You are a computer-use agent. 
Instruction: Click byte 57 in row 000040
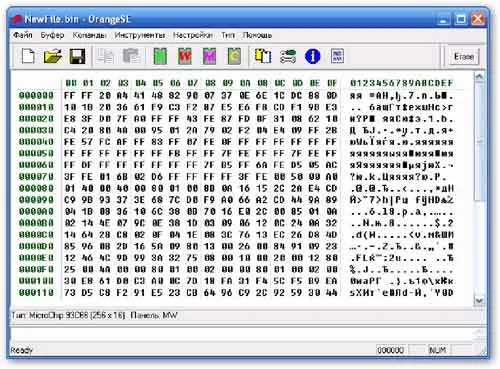[87, 142]
